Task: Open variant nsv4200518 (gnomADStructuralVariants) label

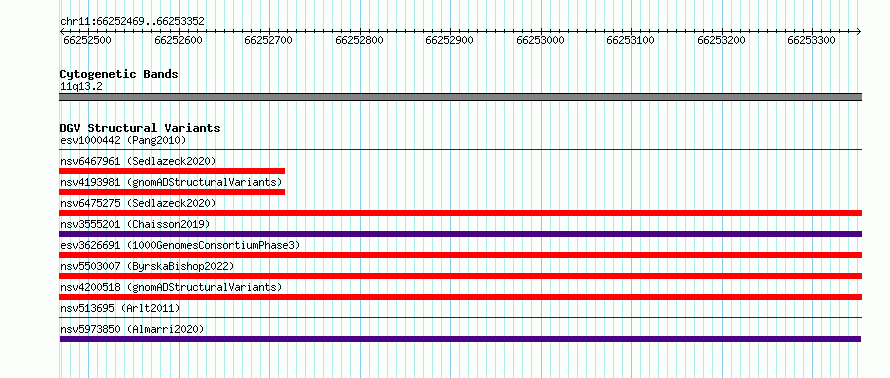Action: [171, 287]
